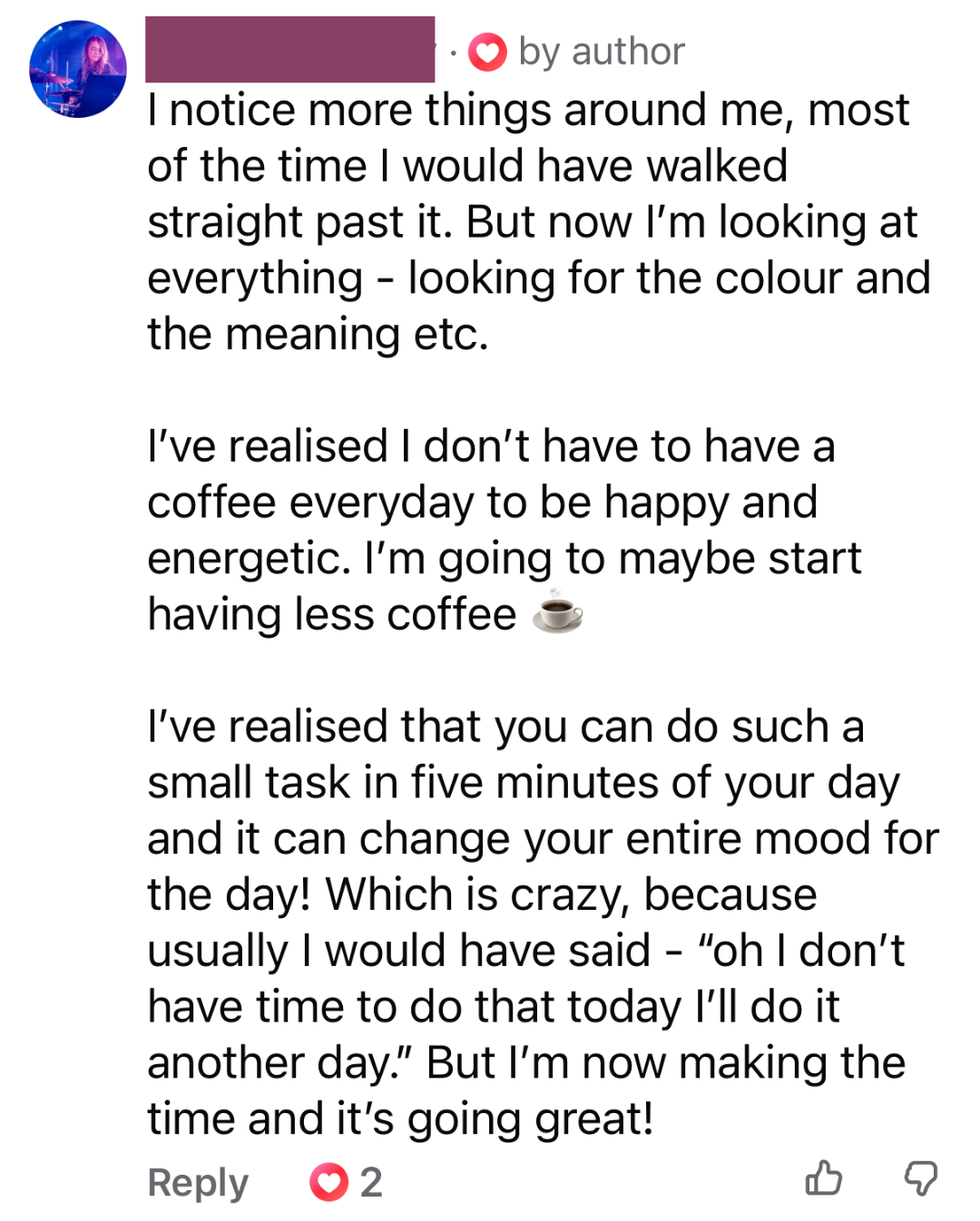Click the paragraph about having less coffee
Screen dimensions: 980x1221
click(505, 531)
